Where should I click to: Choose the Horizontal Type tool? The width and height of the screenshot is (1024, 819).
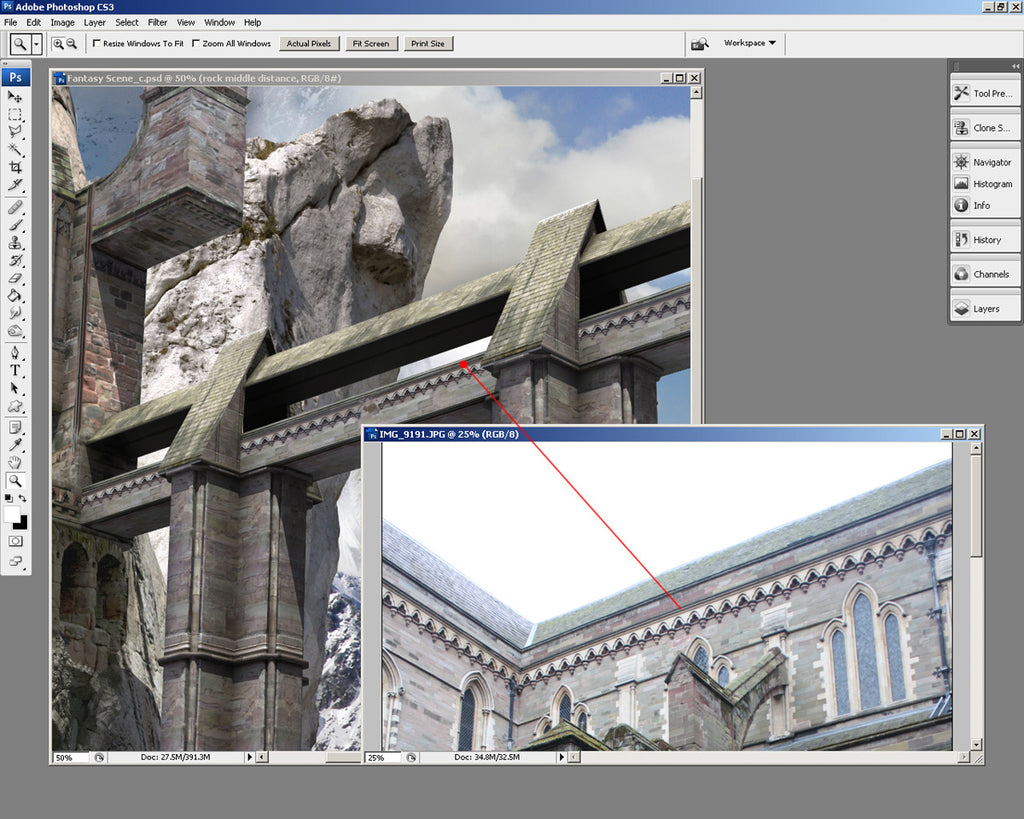coord(15,370)
